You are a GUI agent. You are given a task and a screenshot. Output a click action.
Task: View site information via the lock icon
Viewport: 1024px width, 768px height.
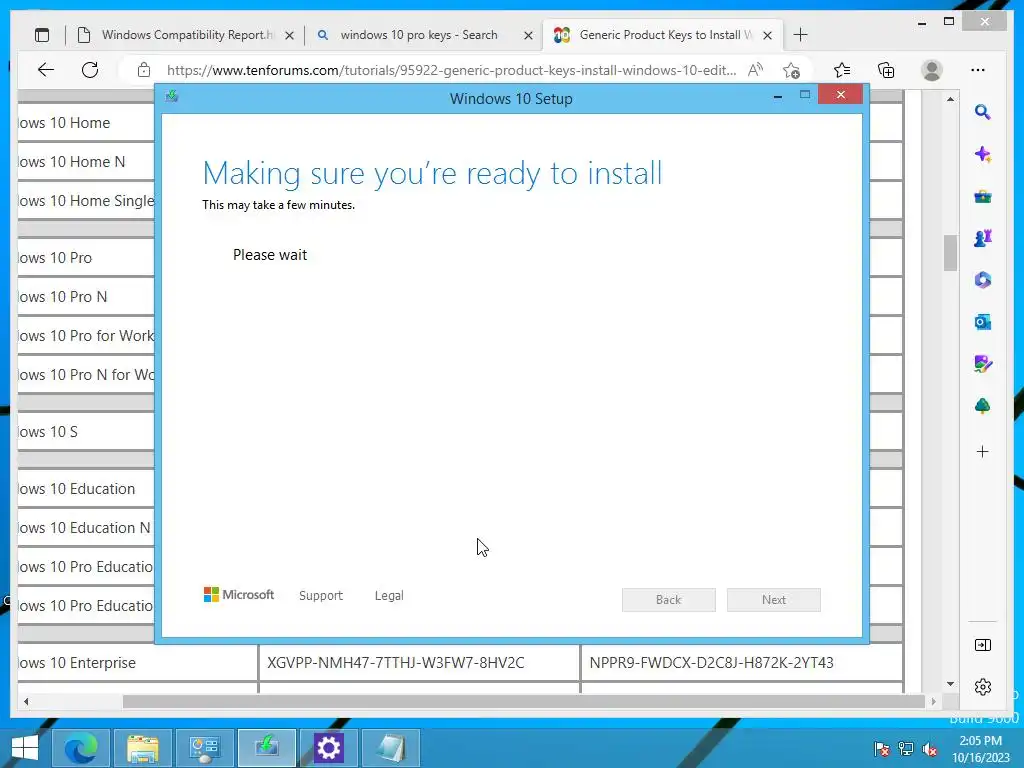click(144, 70)
